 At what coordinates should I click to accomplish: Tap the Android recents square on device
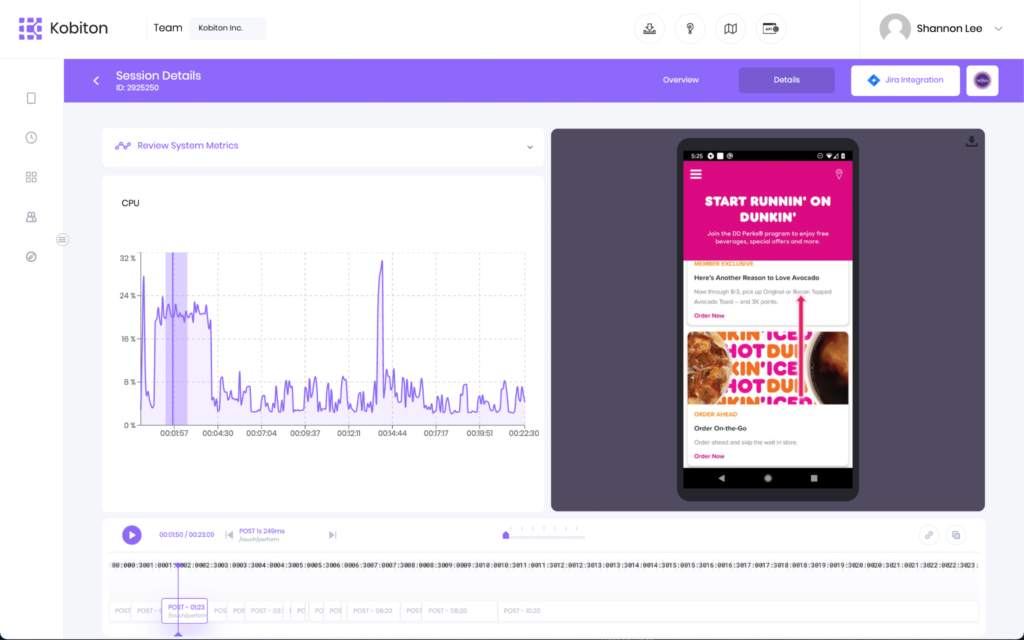point(814,478)
